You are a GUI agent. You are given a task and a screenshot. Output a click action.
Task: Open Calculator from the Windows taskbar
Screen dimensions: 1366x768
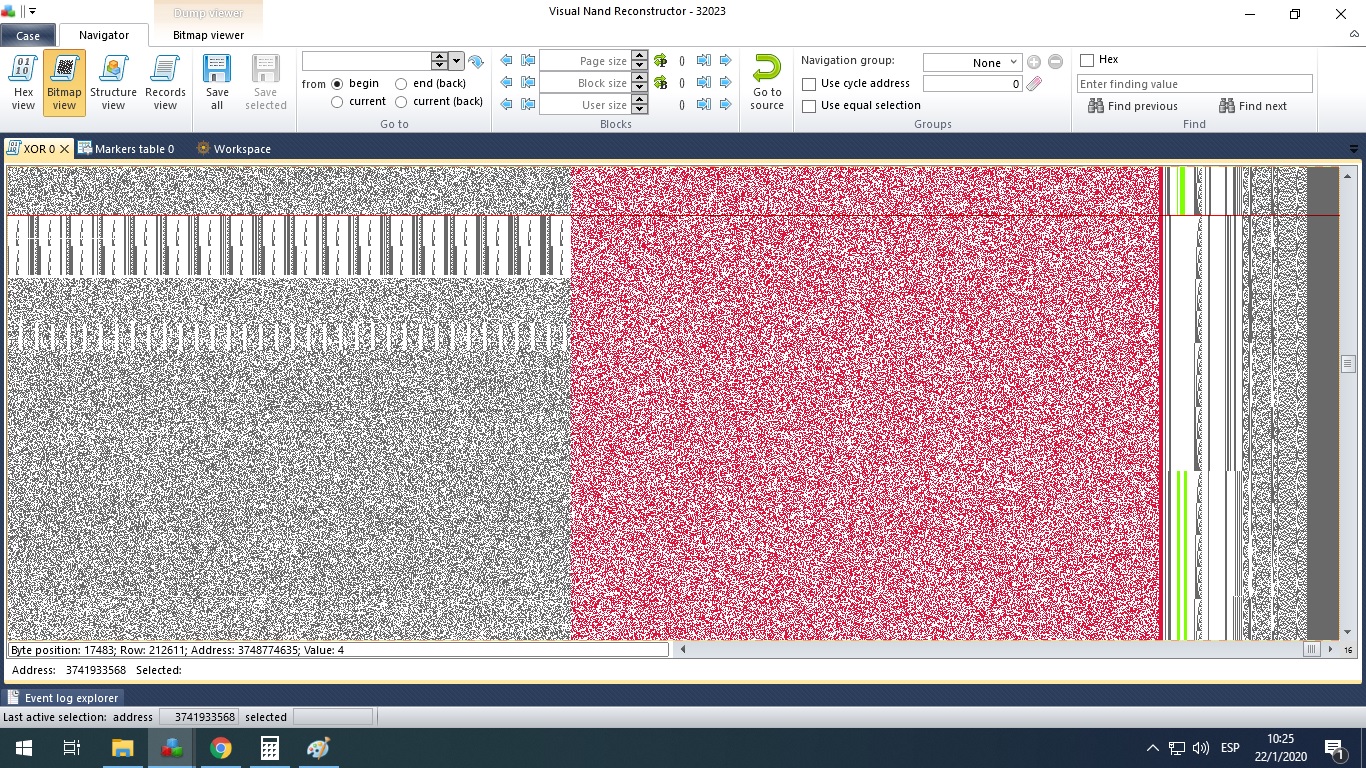click(269, 748)
